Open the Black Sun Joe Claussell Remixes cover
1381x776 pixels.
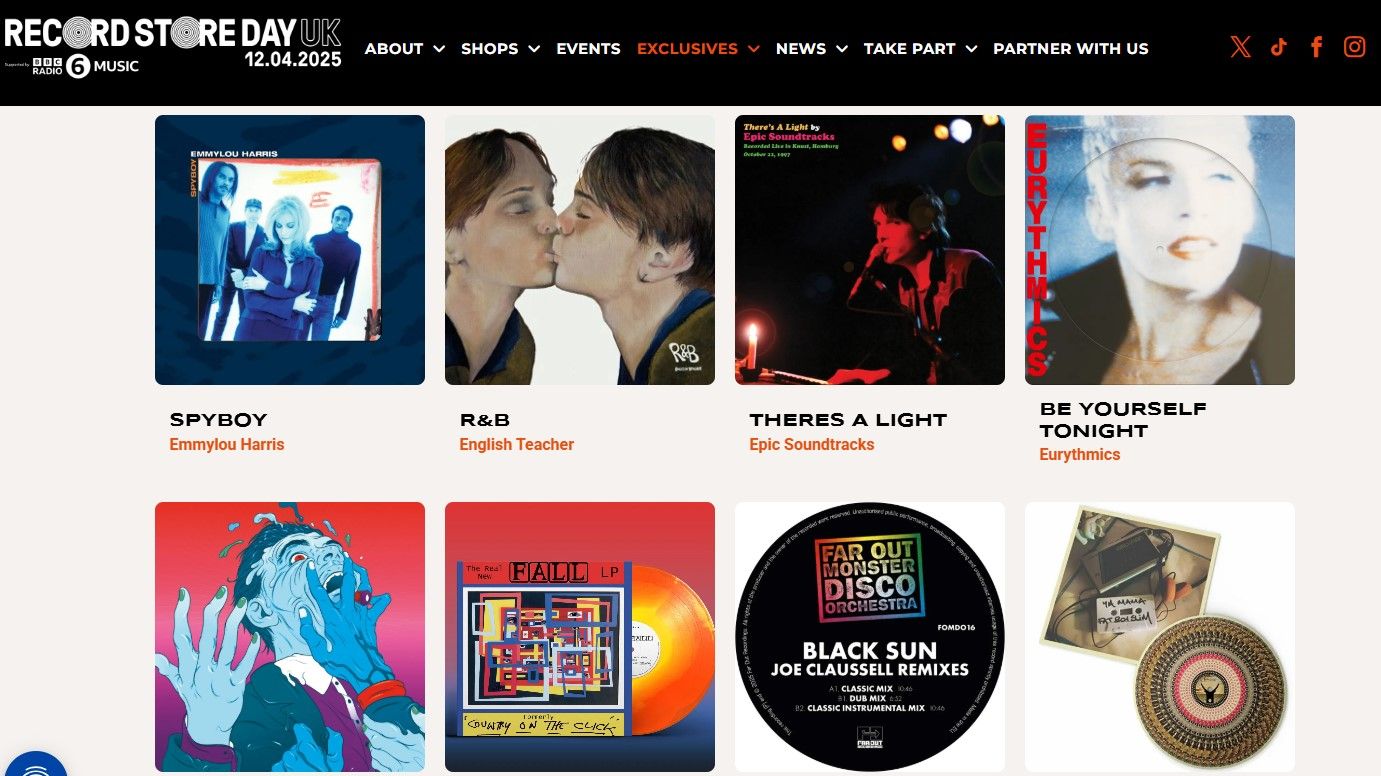click(870, 637)
